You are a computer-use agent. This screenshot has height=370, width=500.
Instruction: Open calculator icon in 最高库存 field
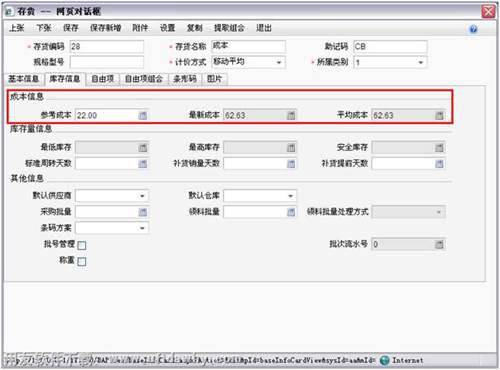pyautogui.click(x=291, y=148)
